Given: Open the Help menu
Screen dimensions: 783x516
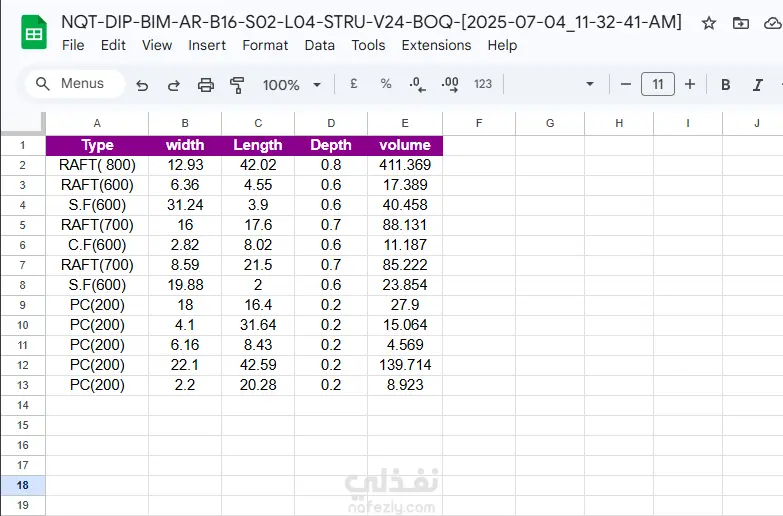Looking at the screenshot, I should (502, 45).
